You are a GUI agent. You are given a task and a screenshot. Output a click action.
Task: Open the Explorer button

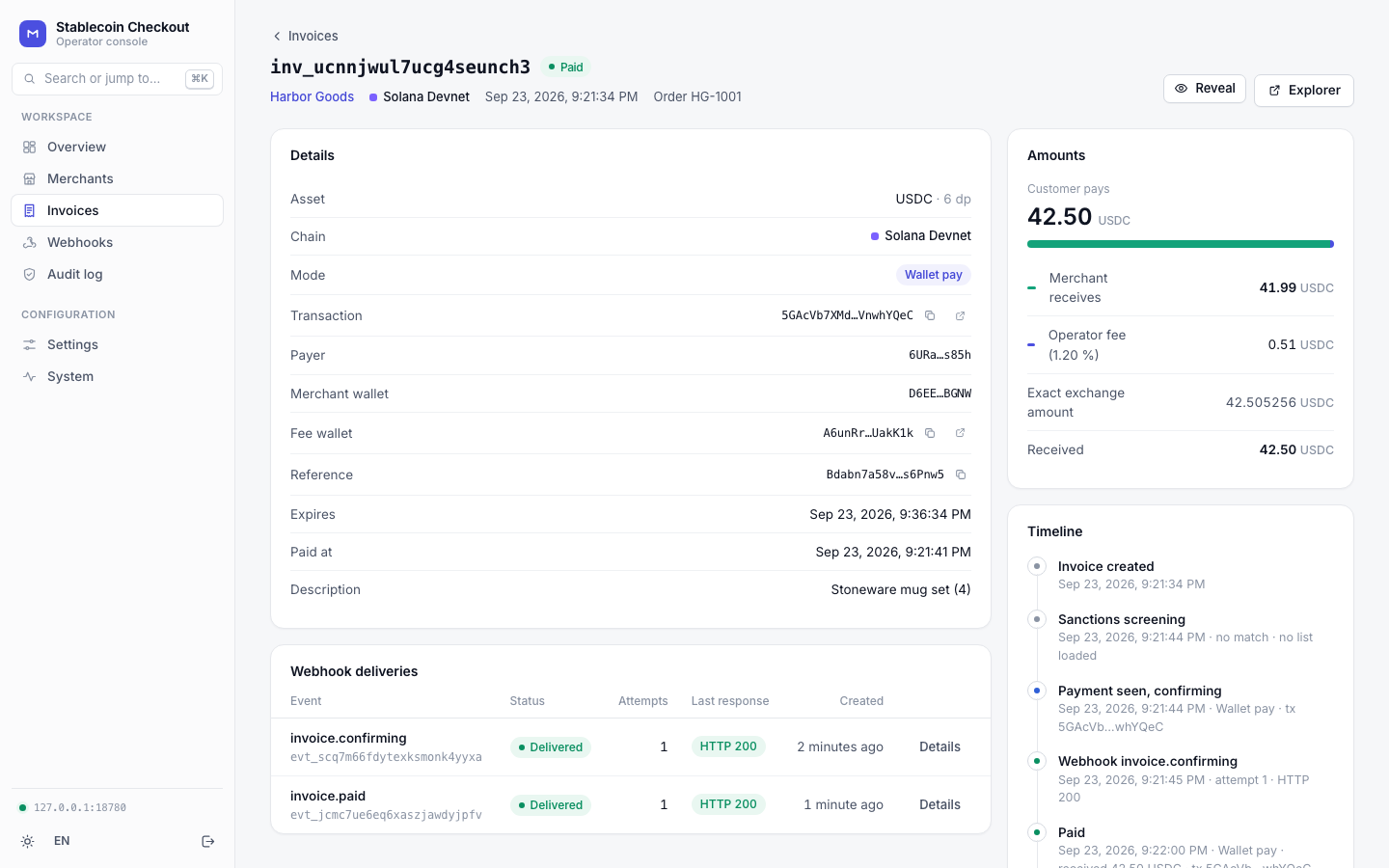click(x=1304, y=90)
